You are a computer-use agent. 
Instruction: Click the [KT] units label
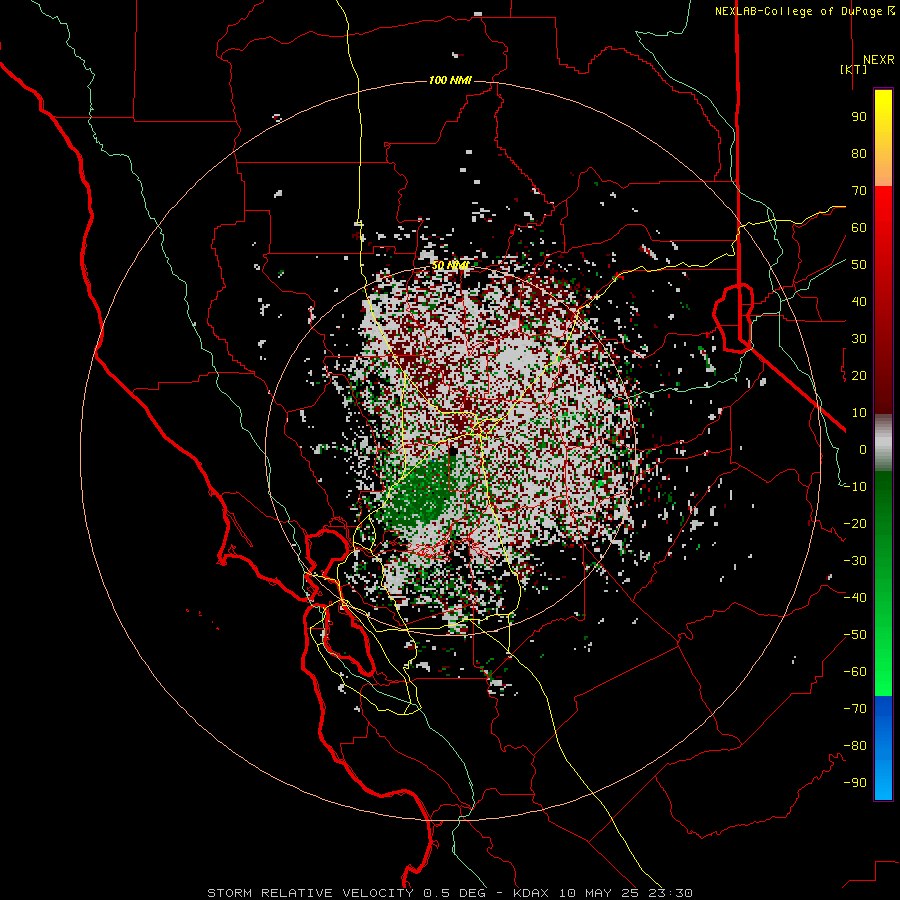(x=854, y=69)
